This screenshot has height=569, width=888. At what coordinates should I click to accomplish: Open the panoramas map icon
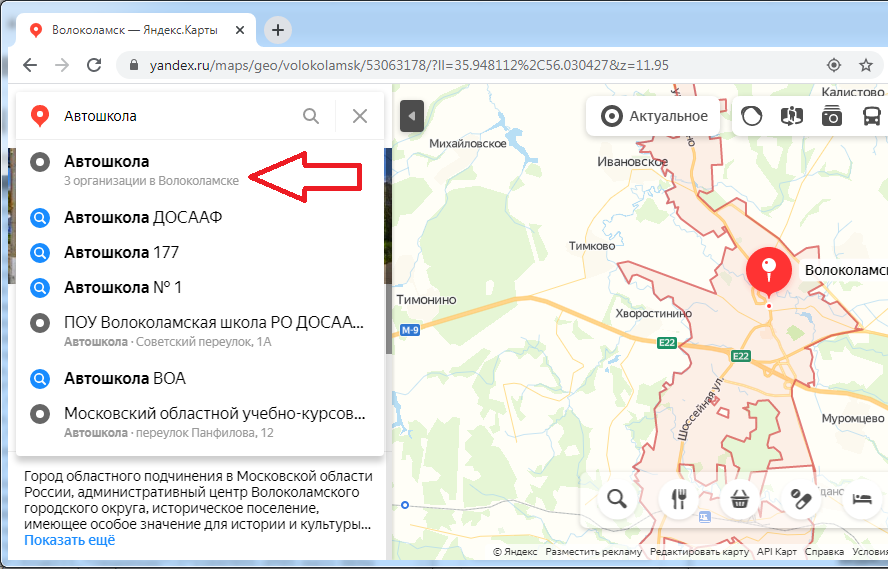(x=791, y=116)
